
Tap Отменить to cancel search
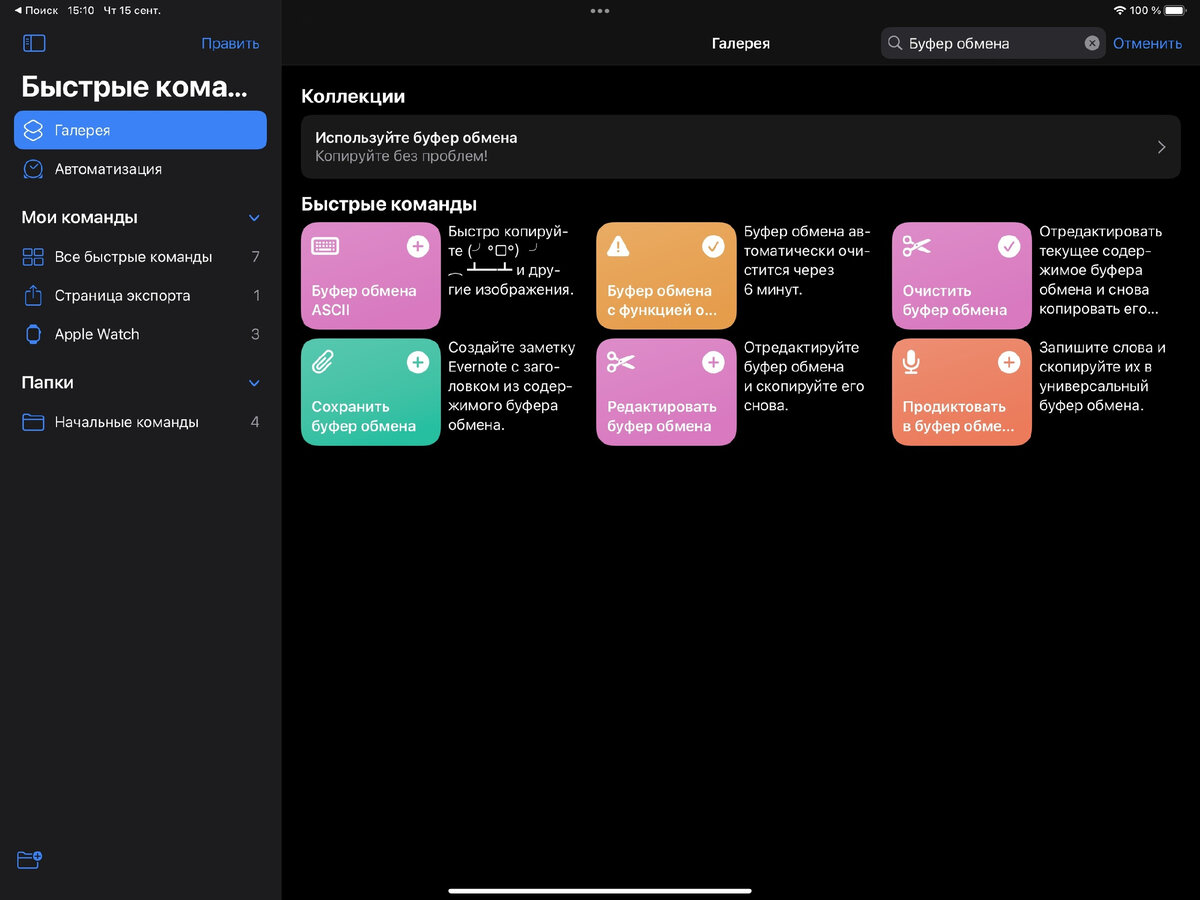coord(1147,43)
